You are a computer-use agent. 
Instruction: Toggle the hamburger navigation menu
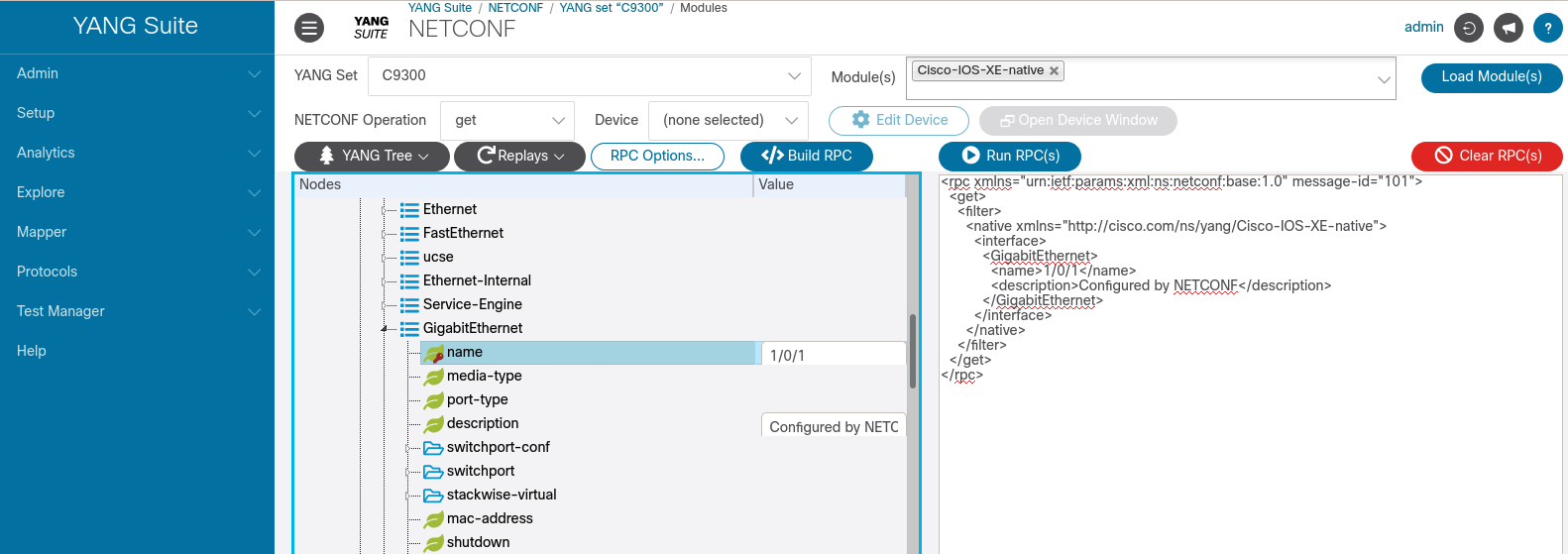(309, 28)
